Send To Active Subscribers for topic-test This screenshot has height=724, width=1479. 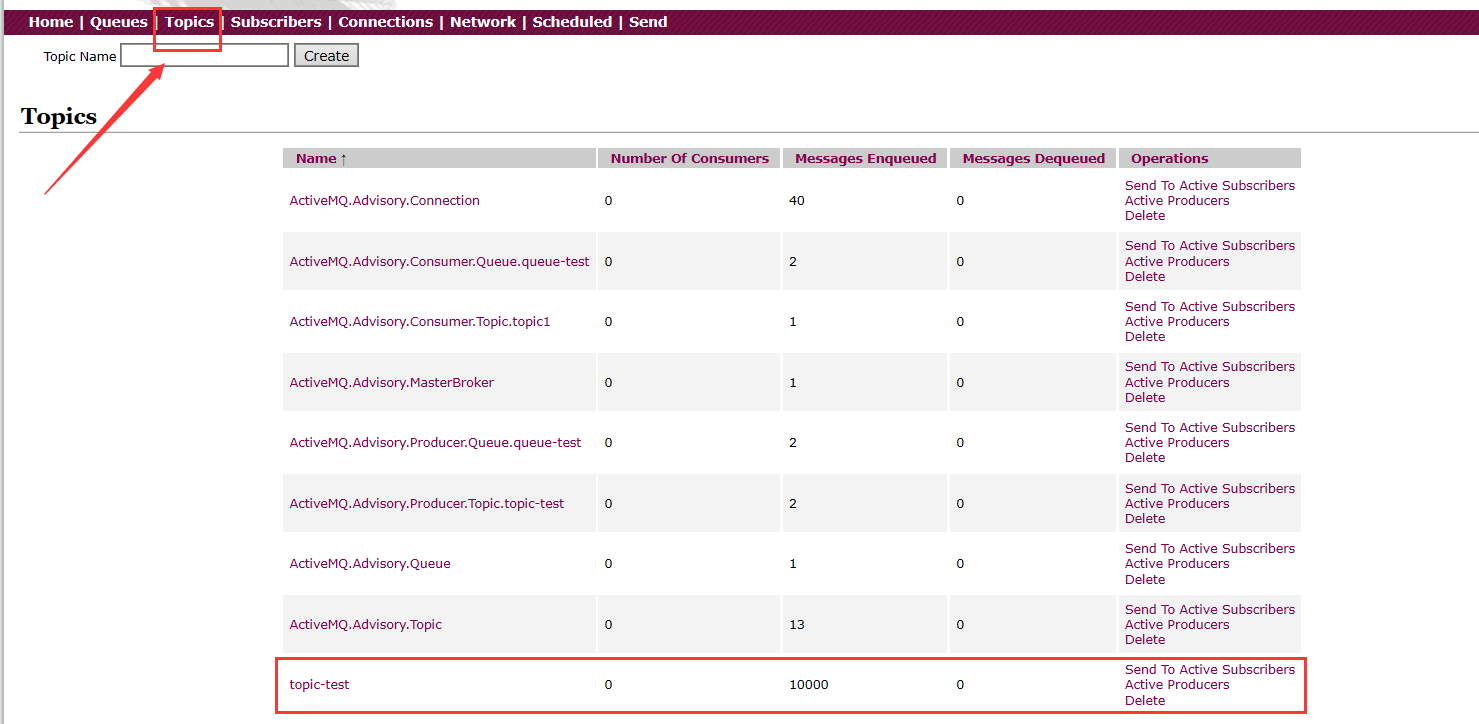tap(1209, 670)
